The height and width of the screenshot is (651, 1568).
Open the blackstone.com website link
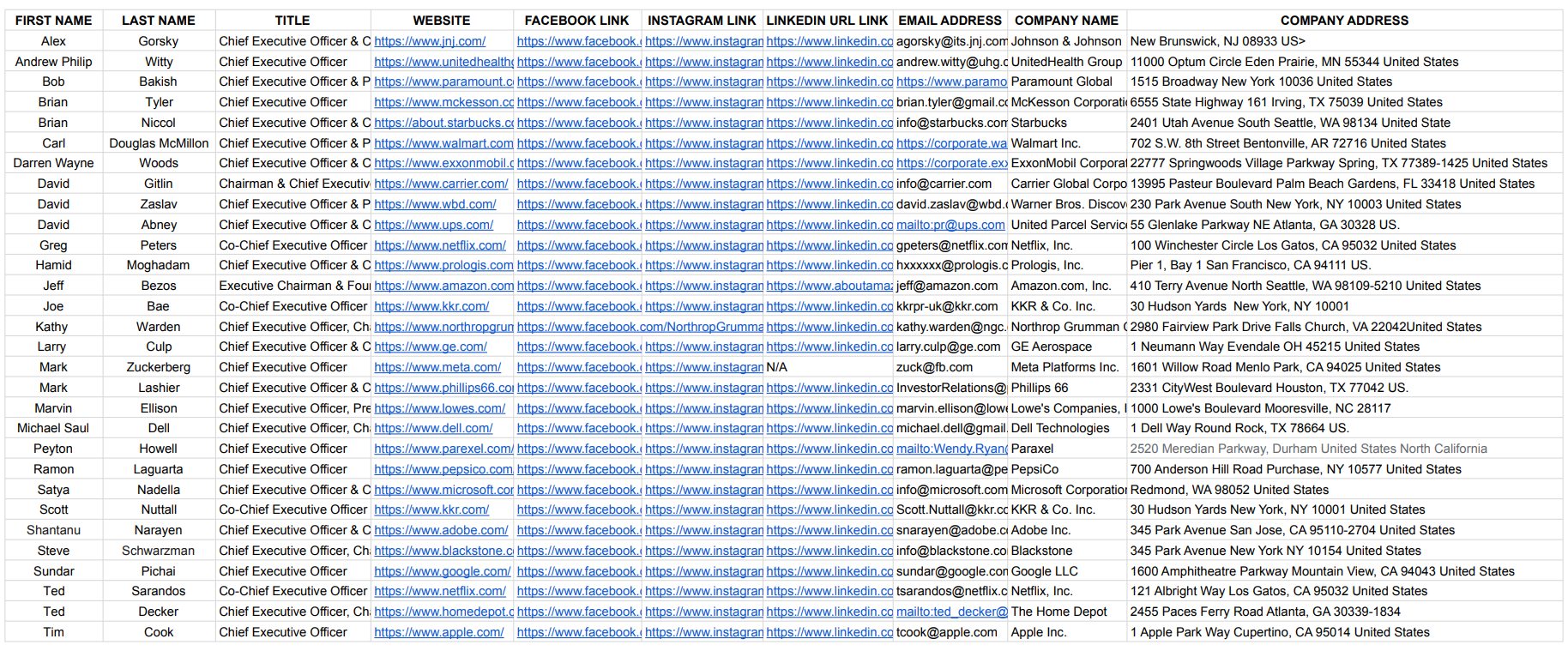443,551
